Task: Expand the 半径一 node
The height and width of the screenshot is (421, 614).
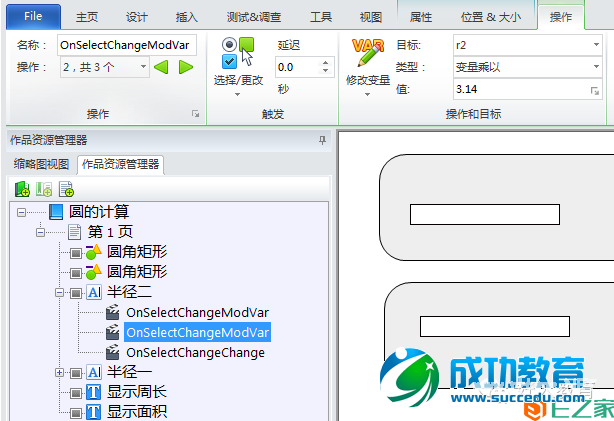Action: [x=59, y=372]
